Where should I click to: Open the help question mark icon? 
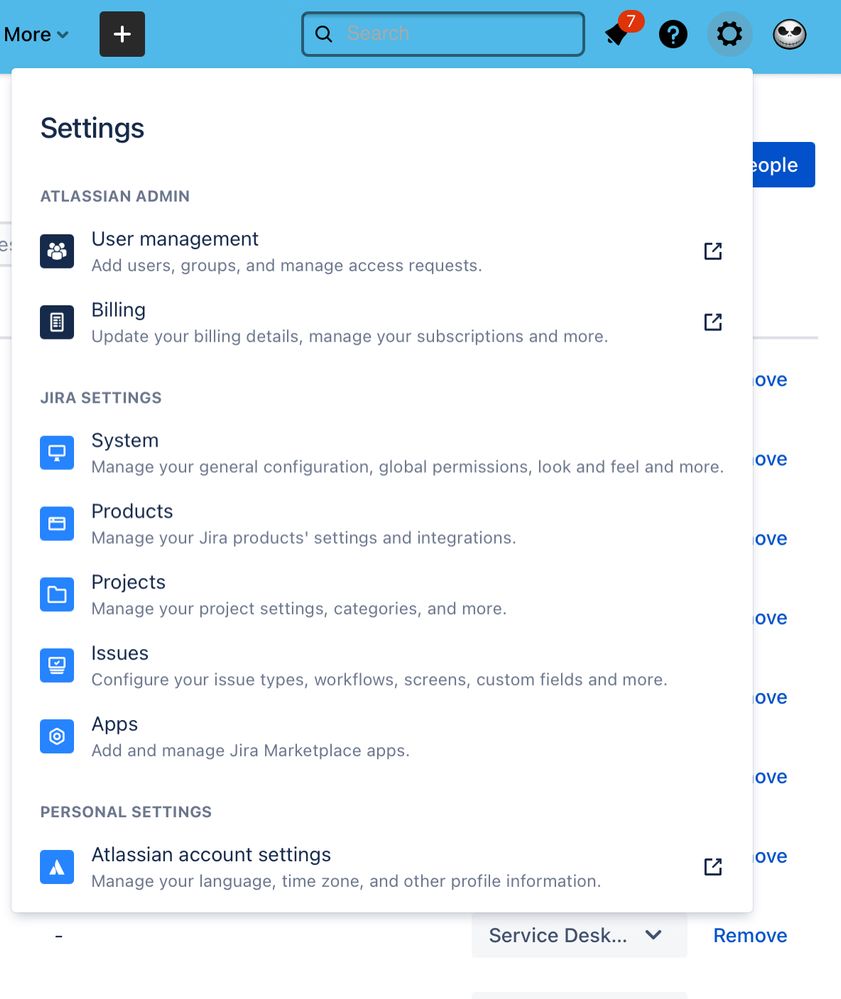pos(673,34)
